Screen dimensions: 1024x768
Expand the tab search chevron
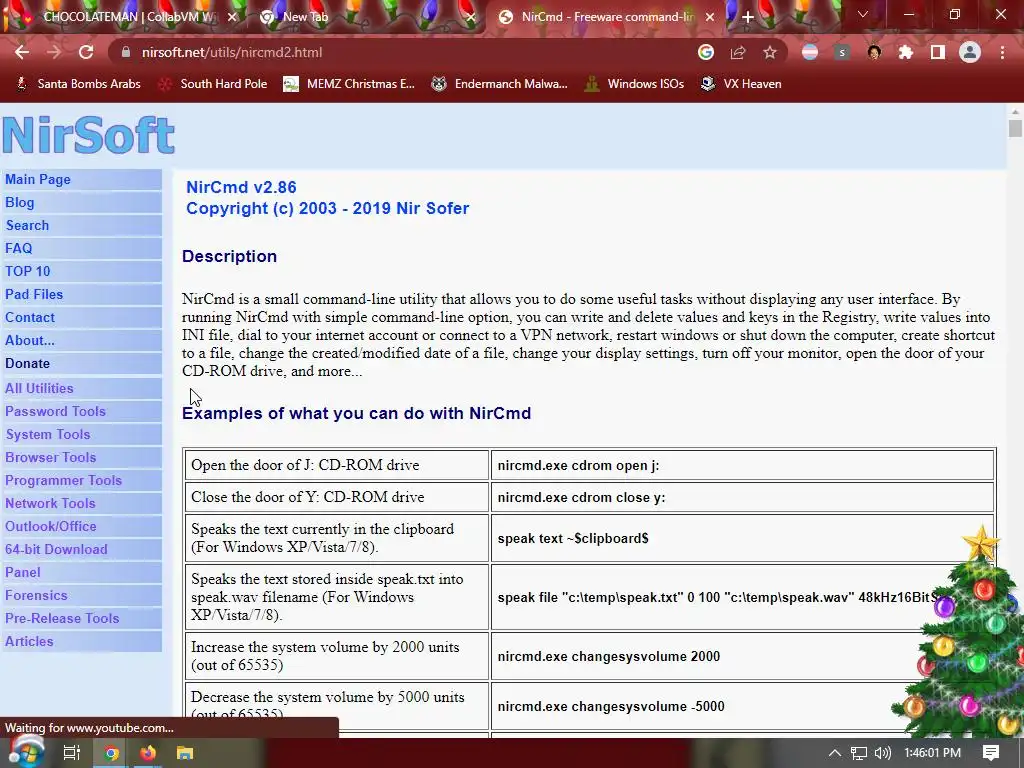(x=863, y=14)
